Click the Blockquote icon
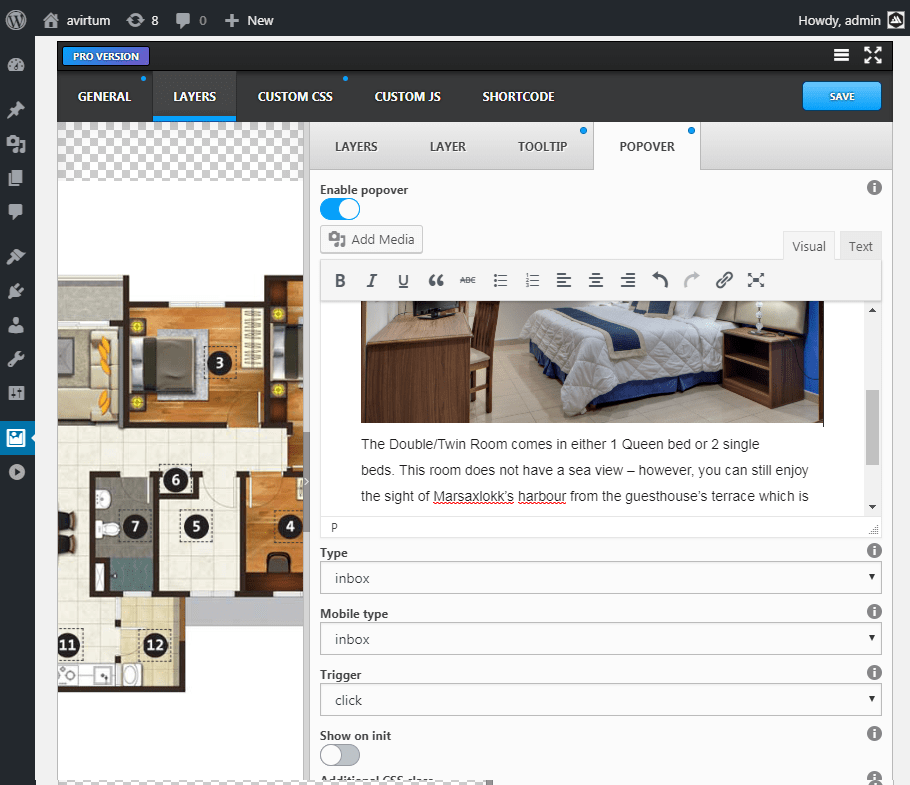Screen dimensions: 910x785 [435, 281]
